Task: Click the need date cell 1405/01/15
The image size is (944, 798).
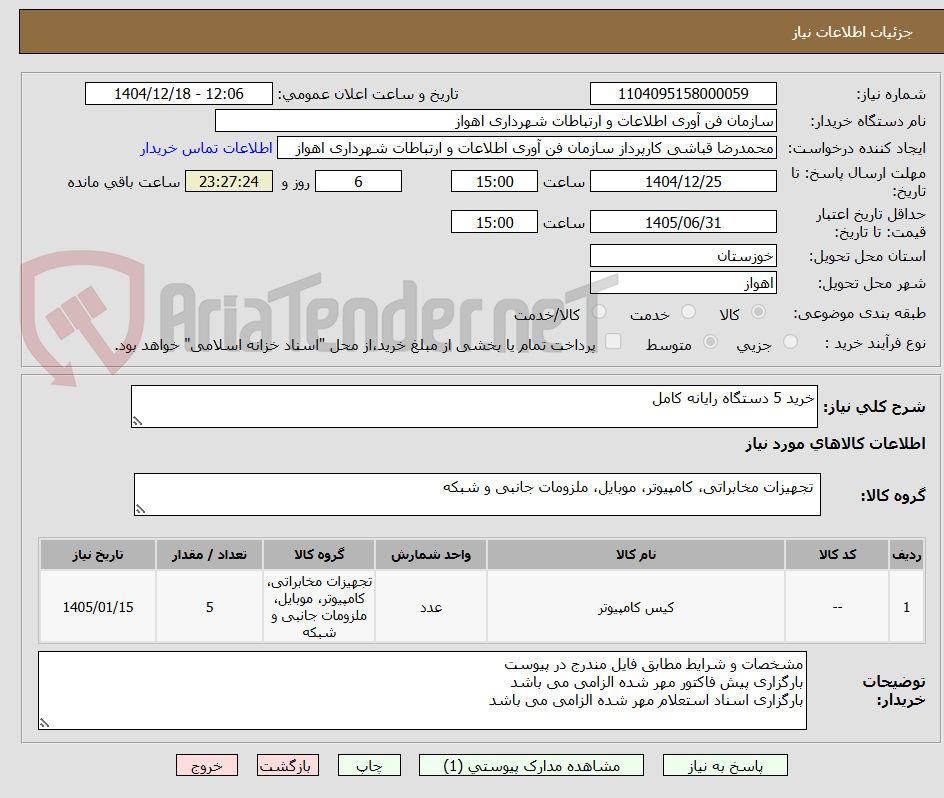Action: pyautogui.click(x=98, y=607)
